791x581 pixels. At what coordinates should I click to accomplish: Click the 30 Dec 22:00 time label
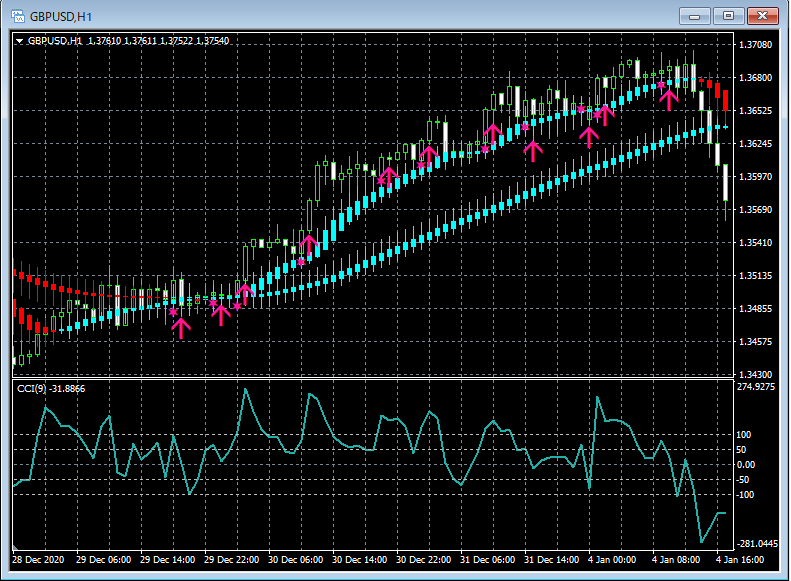point(421,559)
